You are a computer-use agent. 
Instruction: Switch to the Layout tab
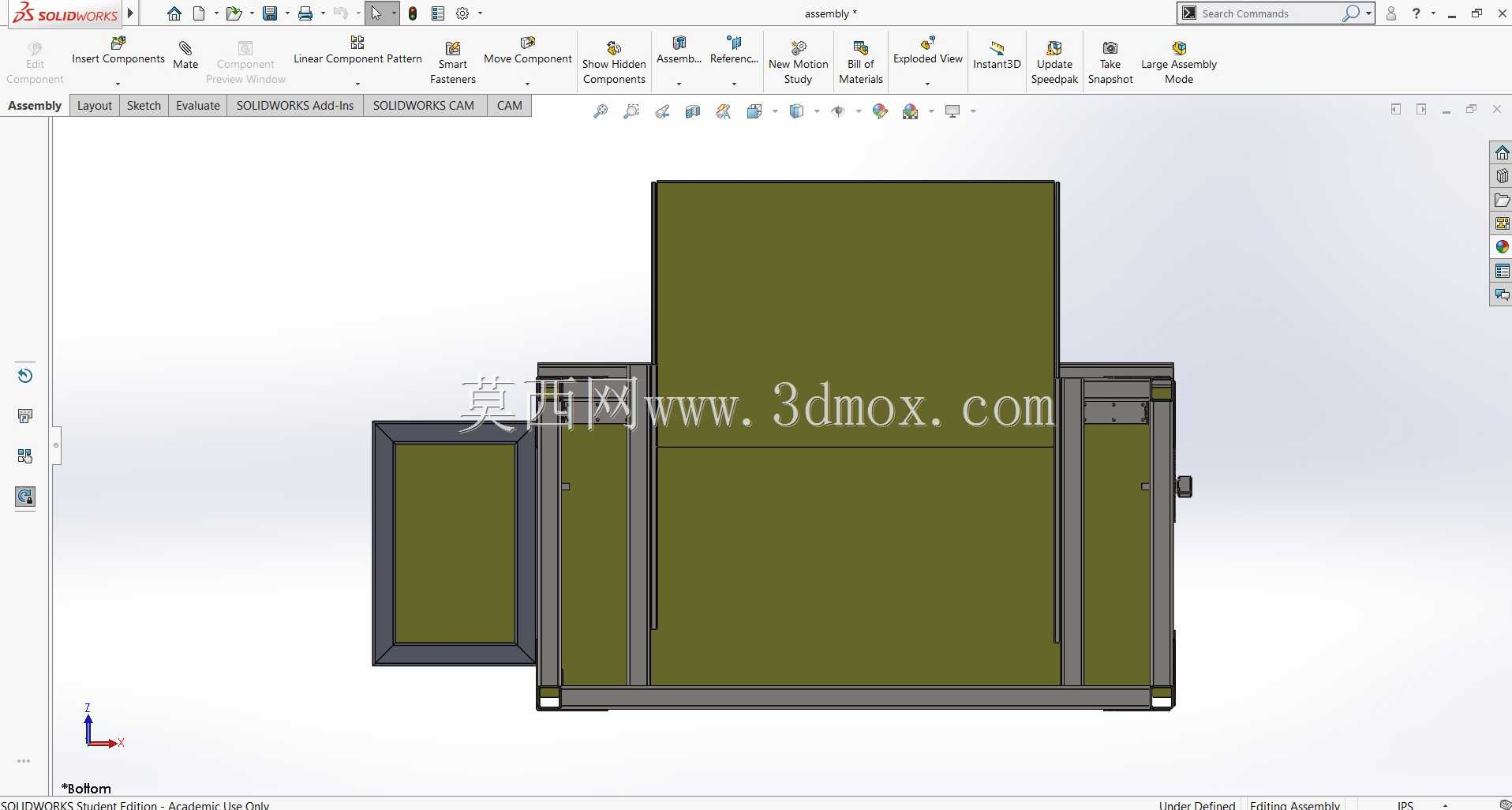click(x=95, y=106)
